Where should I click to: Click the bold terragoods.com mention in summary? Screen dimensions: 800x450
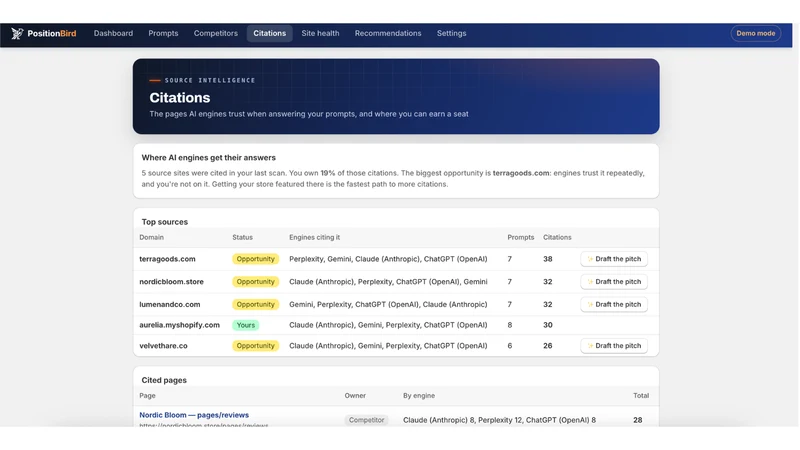(521, 173)
